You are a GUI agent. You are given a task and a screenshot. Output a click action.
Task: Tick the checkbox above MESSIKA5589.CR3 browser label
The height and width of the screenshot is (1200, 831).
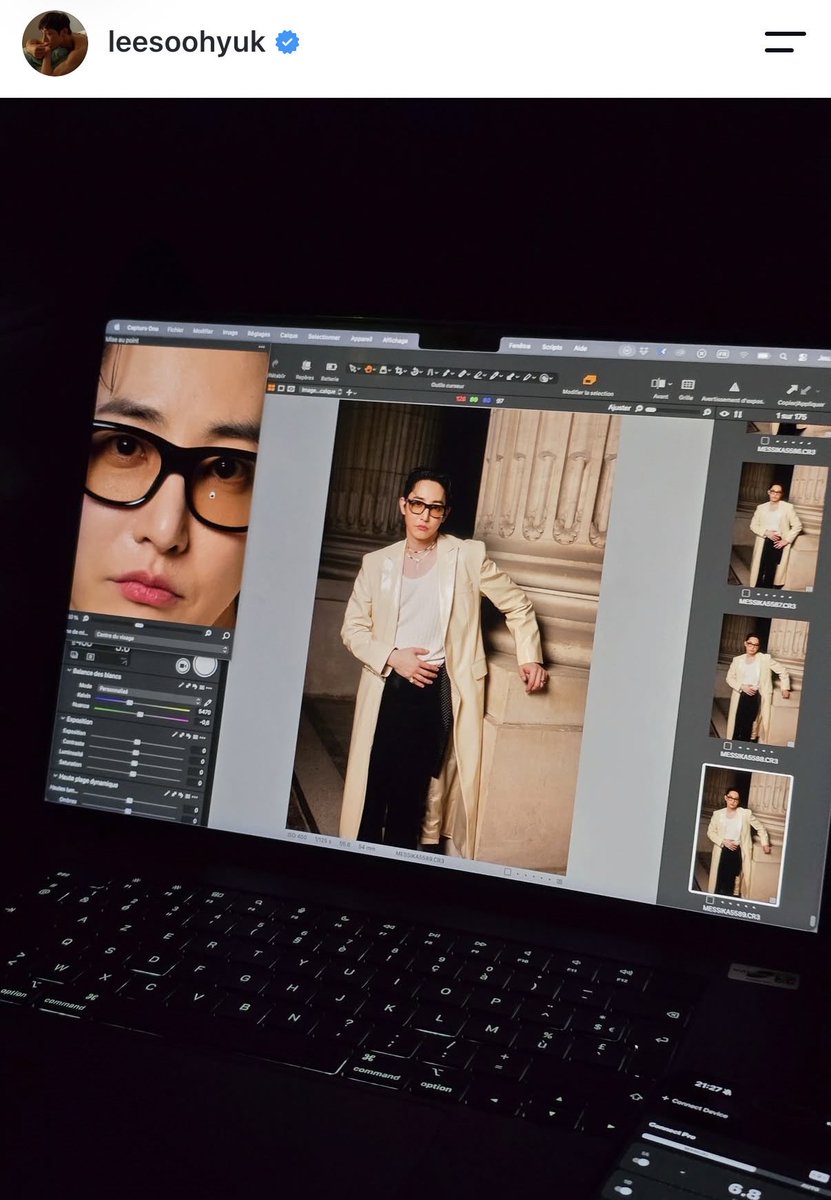point(709,899)
